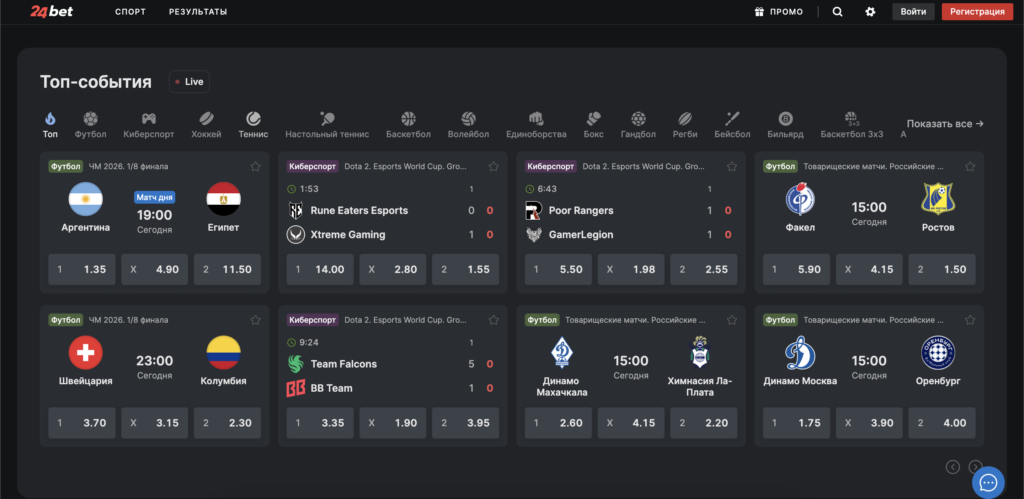Click the Ростов club crest
Image resolution: width=1024 pixels, height=499 pixels.
coord(938,199)
